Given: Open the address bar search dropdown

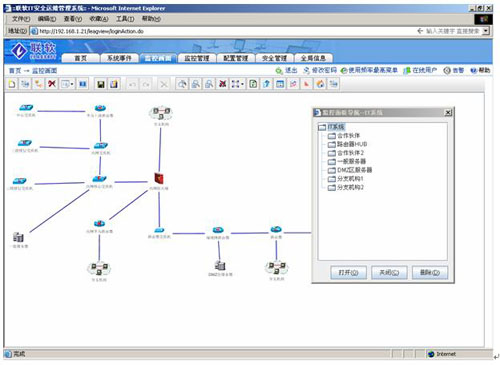Looking at the screenshot, I should pos(486,31).
